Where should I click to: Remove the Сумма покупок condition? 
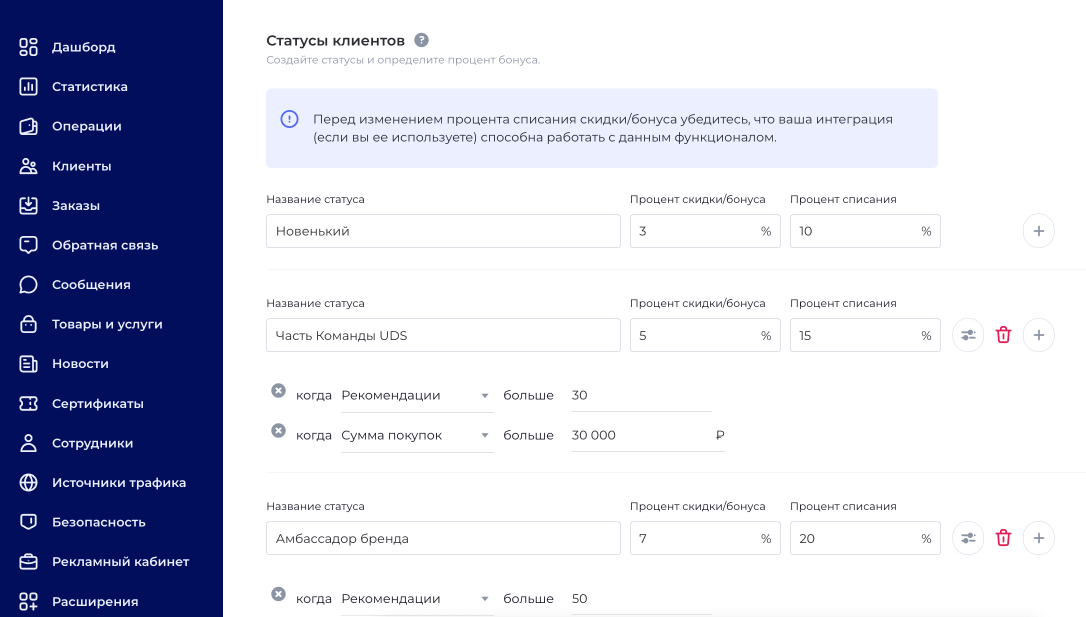click(x=278, y=431)
